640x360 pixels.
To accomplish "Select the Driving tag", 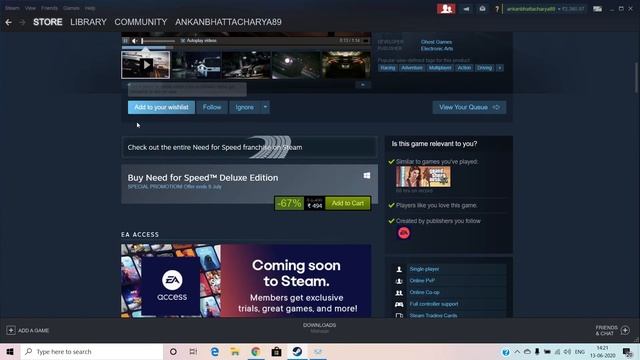I will point(484,68).
